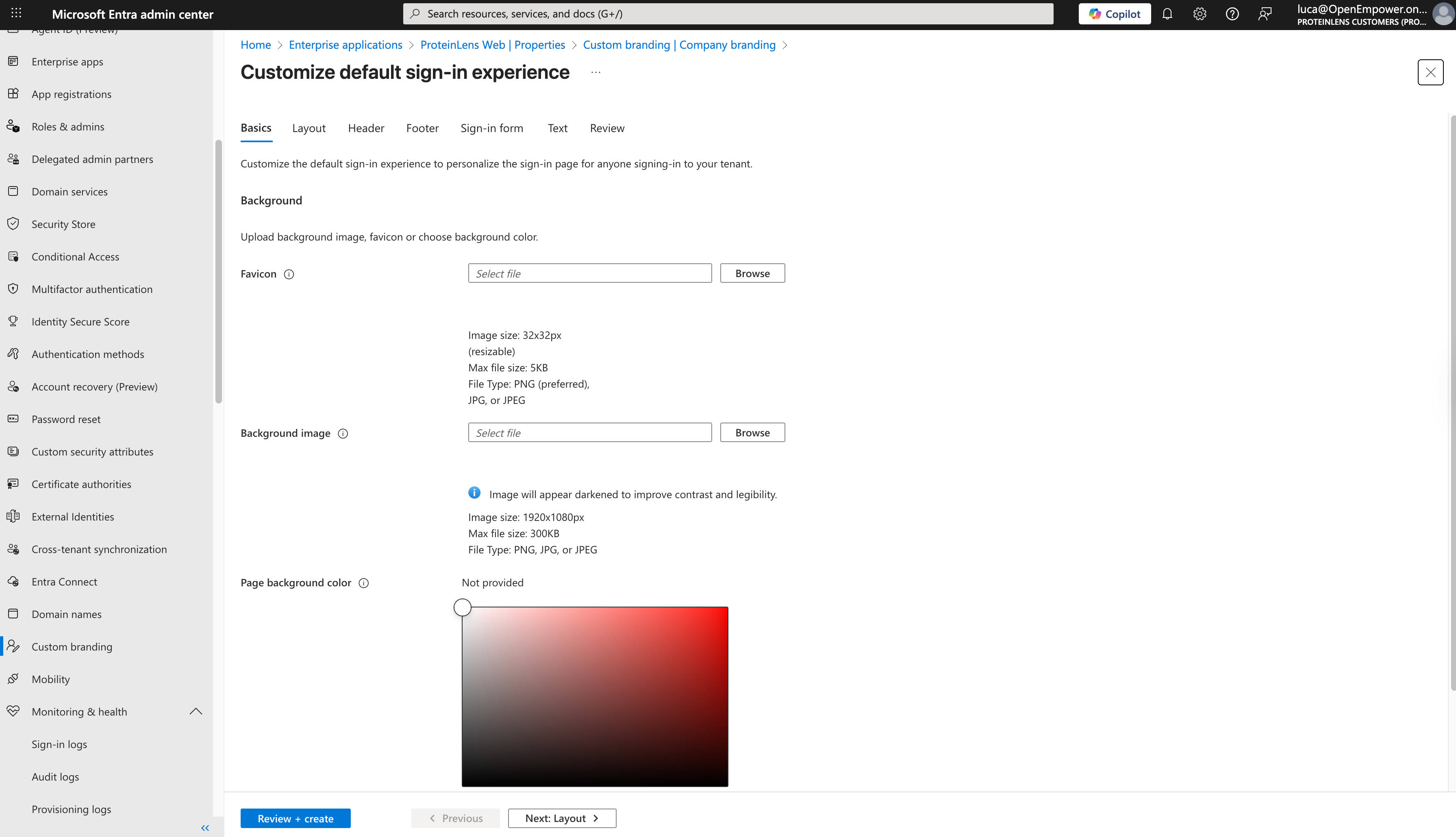Click the Favicon Select file field

pyautogui.click(x=589, y=273)
